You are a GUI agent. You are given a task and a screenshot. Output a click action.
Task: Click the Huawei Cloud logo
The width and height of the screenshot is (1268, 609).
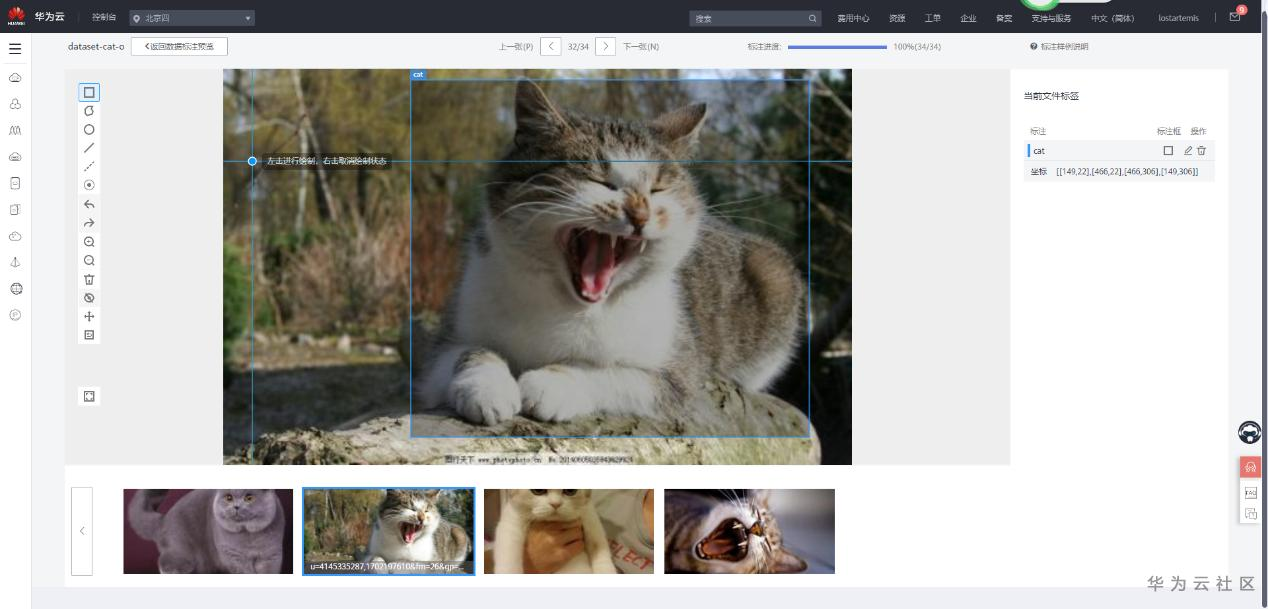pos(16,16)
